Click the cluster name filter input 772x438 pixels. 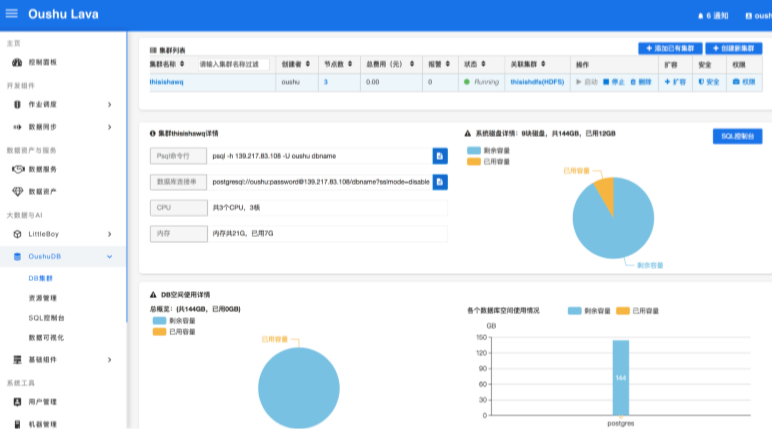pyautogui.click(x=233, y=63)
